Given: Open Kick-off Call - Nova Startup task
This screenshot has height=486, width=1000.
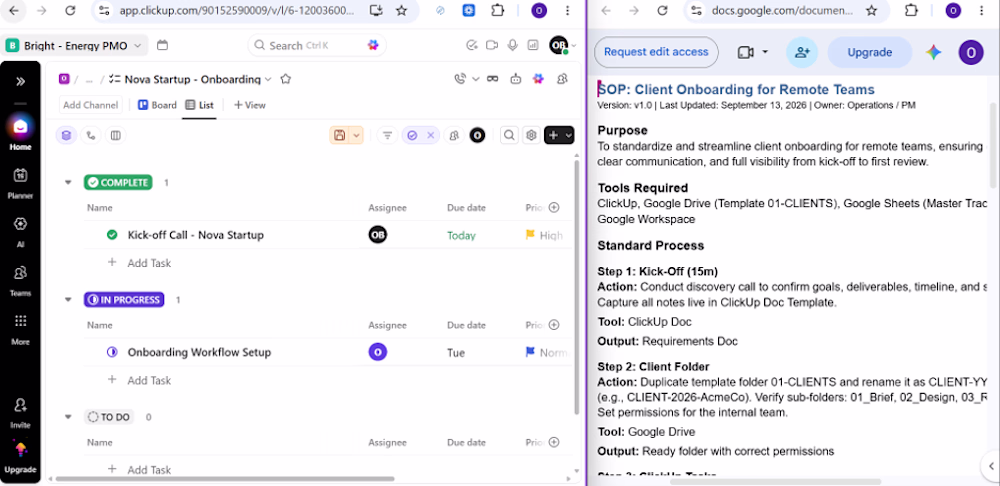Looking at the screenshot, I should 196,235.
